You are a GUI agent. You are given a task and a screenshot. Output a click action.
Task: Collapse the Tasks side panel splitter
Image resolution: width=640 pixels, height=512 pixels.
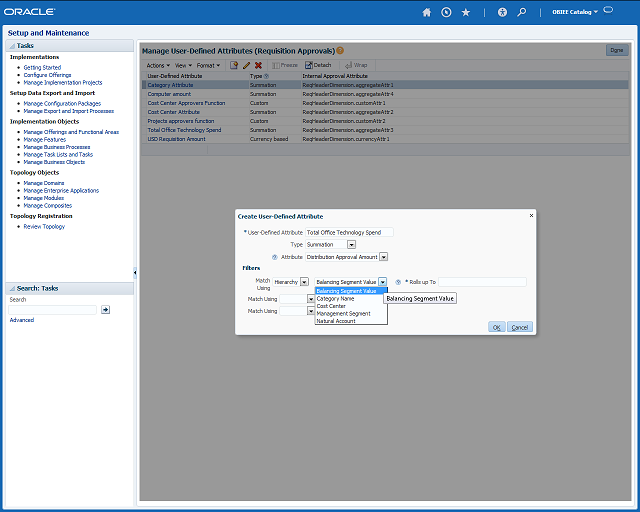click(135, 272)
